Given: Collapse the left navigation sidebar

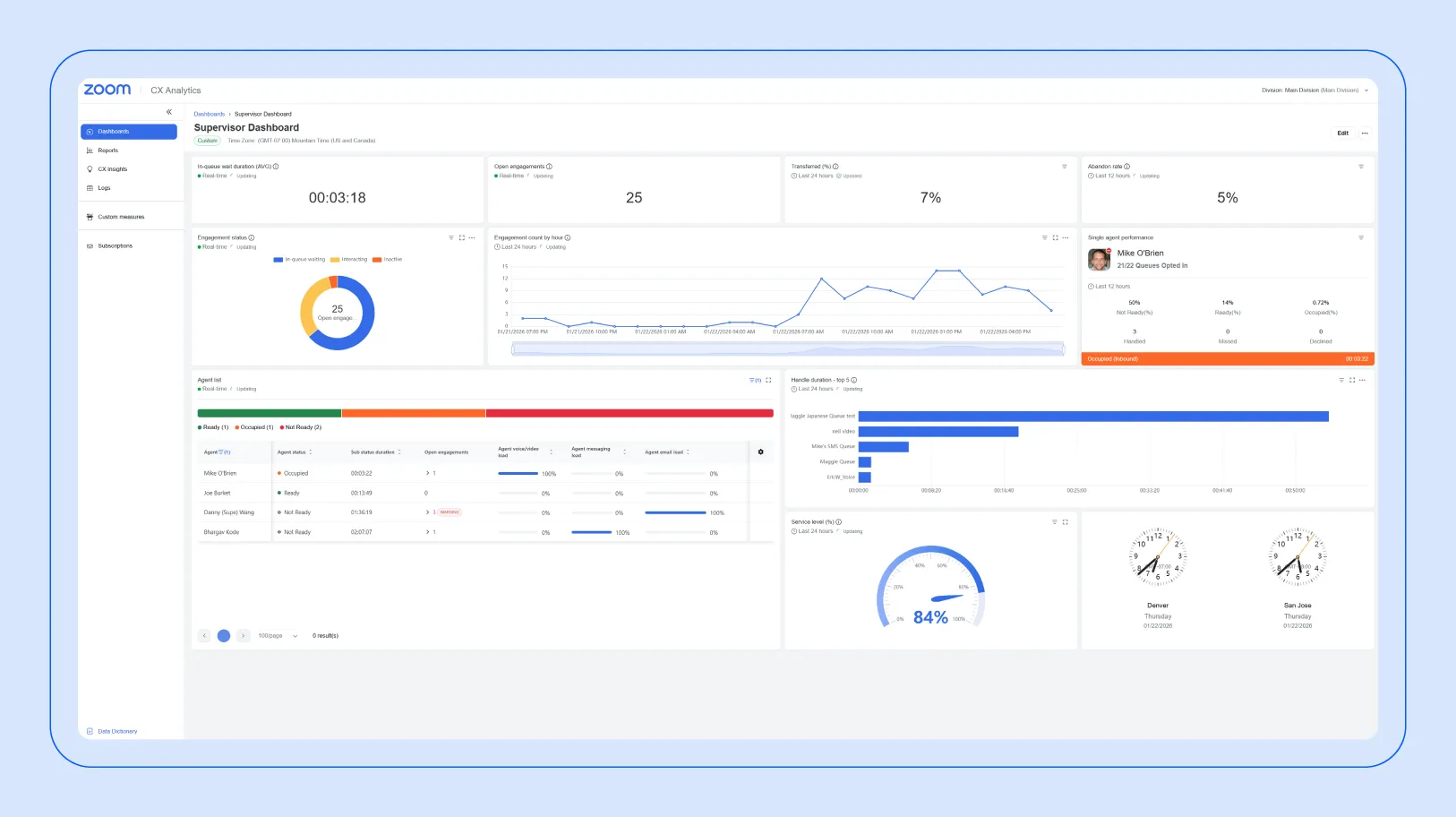Looking at the screenshot, I should [169, 111].
